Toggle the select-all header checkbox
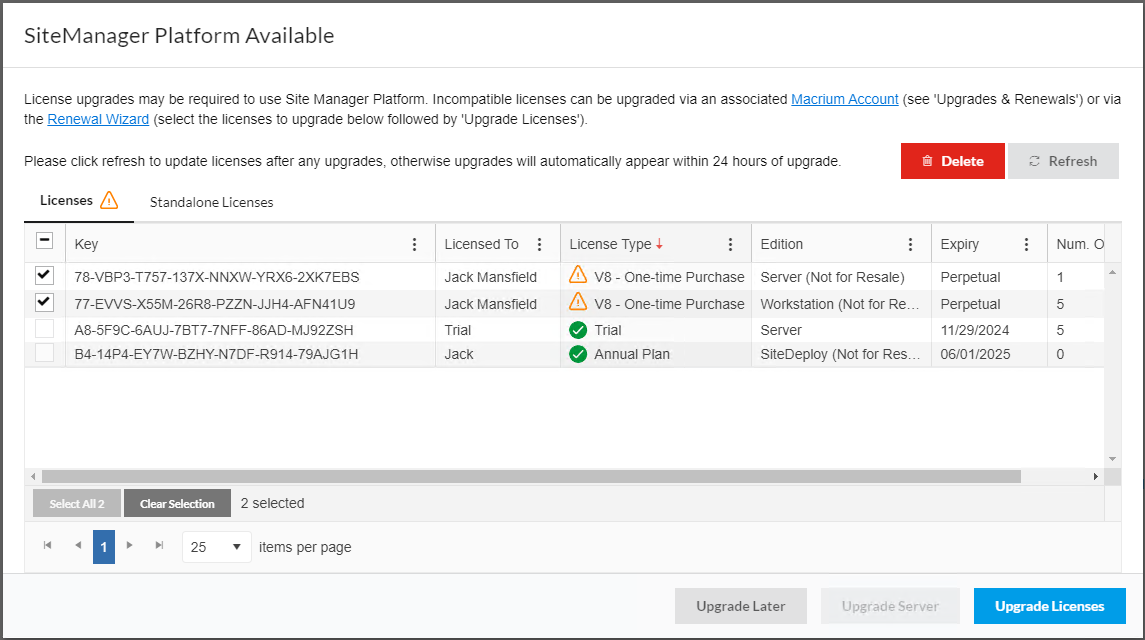1145x640 pixels. (x=43, y=240)
